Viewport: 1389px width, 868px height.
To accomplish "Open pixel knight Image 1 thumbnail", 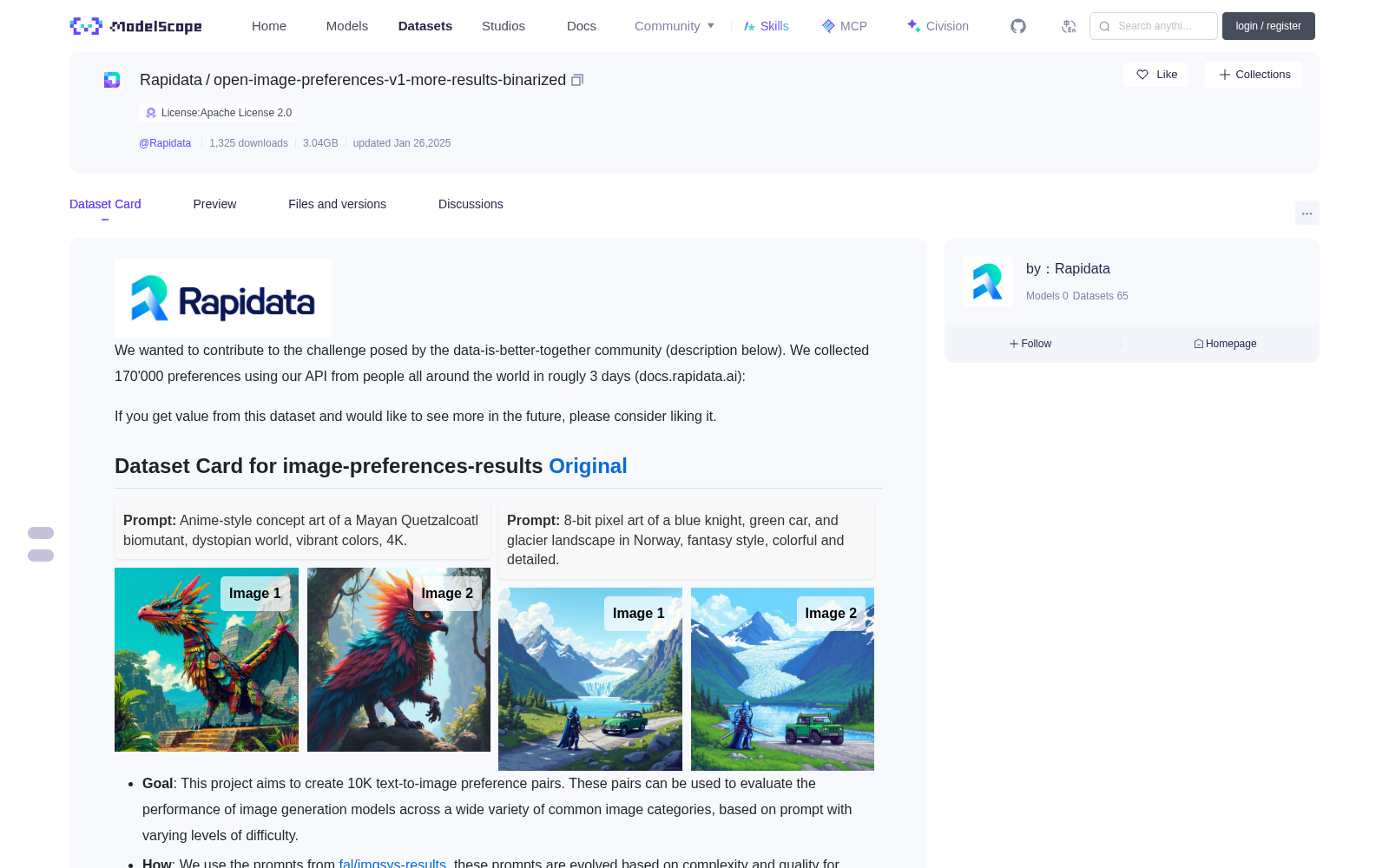I will click(x=590, y=679).
